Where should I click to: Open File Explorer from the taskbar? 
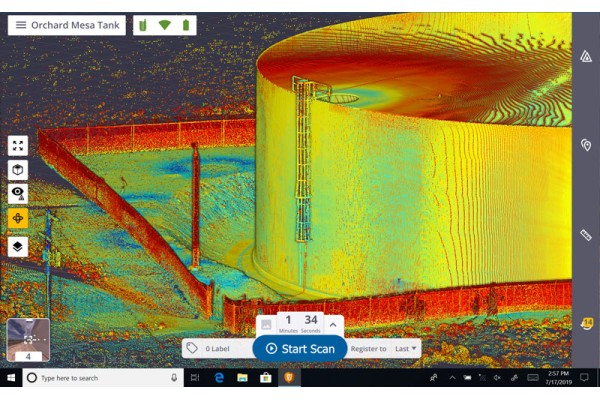[242, 378]
